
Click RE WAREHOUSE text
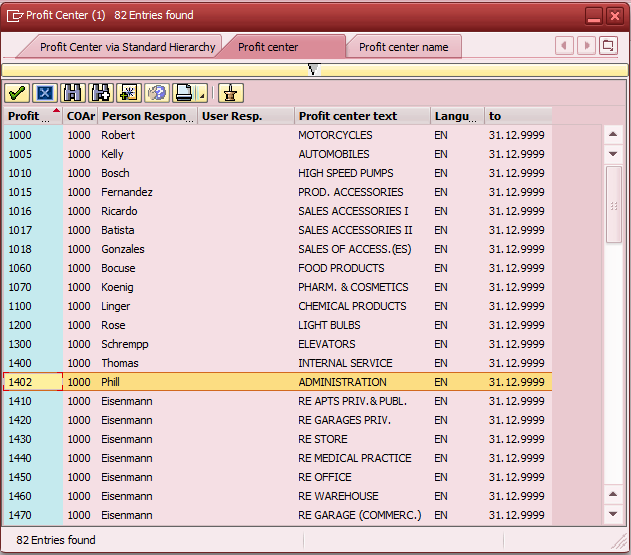338,496
